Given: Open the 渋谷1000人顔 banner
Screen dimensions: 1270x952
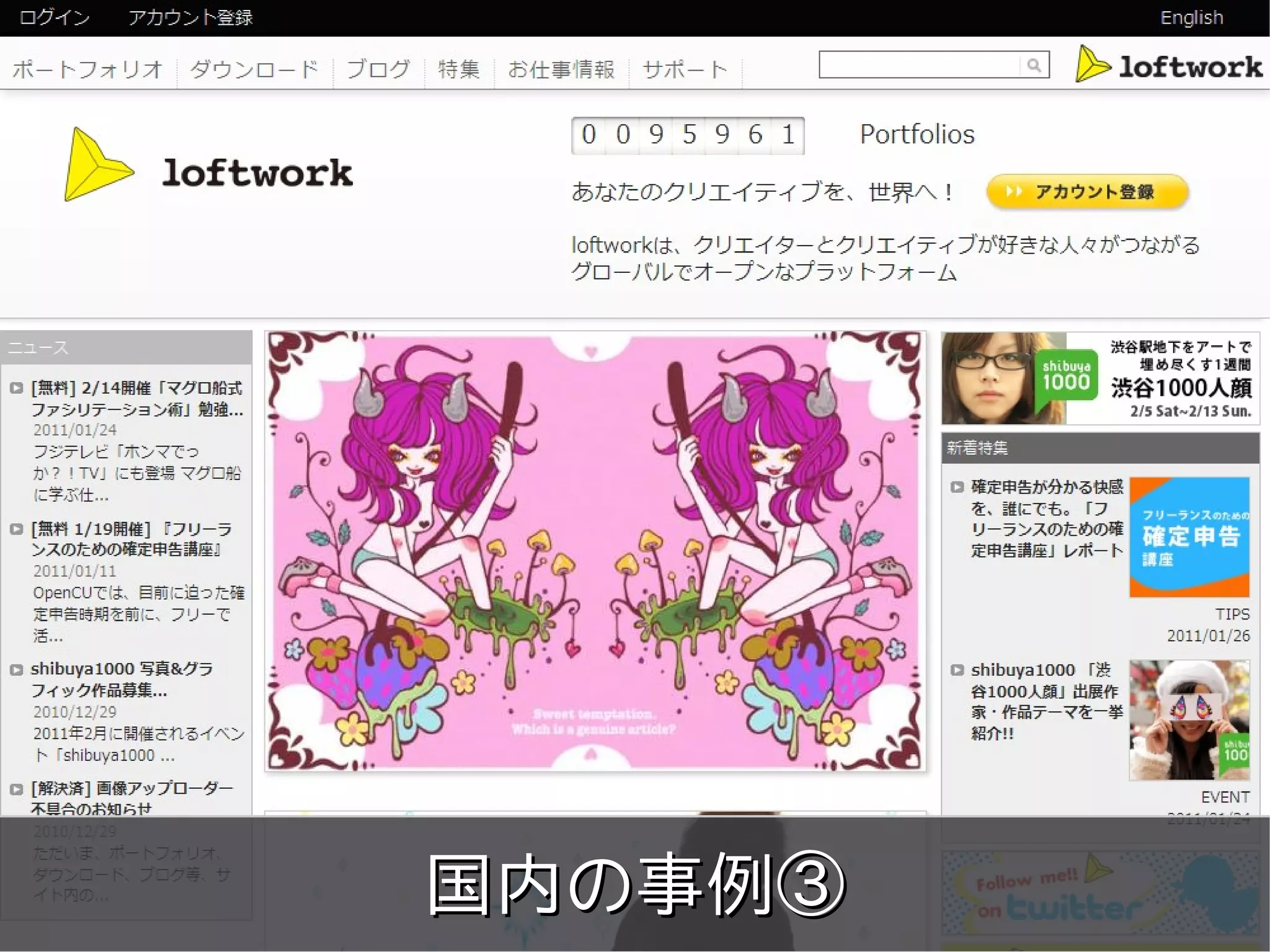Looking at the screenshot, I should click(x=1100, y=378).
